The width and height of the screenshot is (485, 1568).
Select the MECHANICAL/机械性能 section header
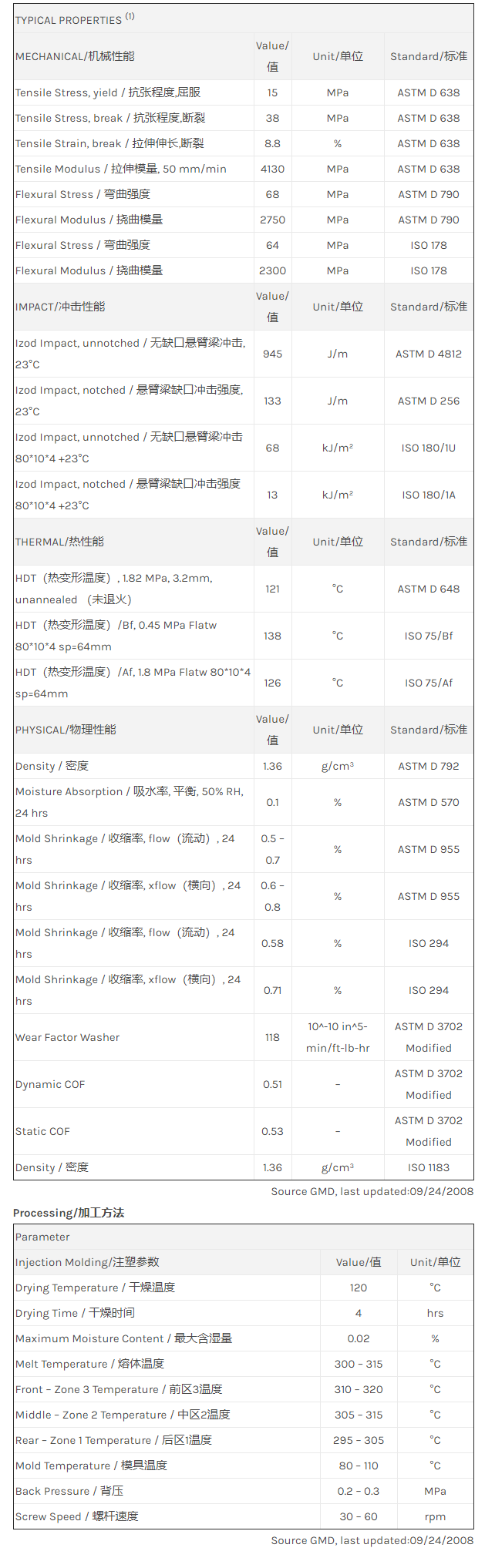75,56
